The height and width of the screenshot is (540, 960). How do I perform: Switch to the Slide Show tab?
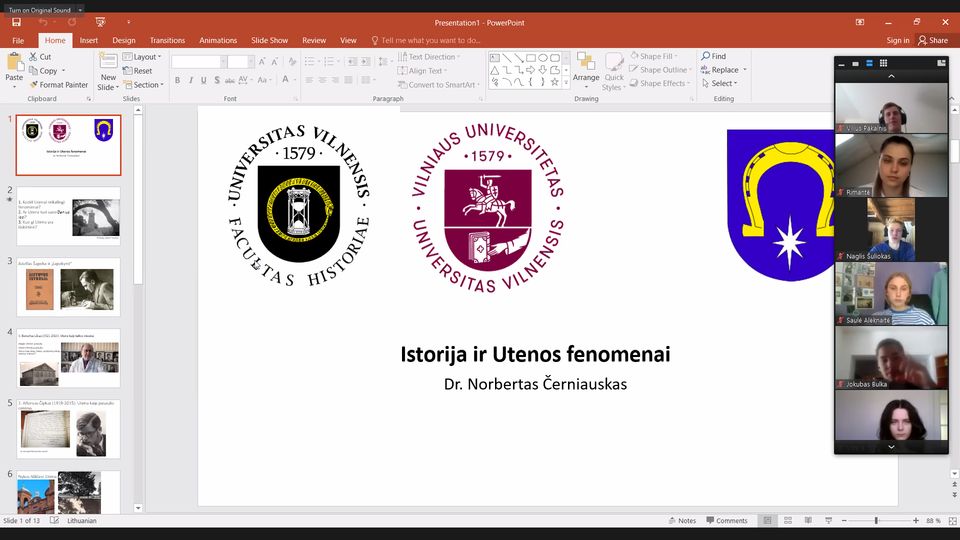(x=269, y=40)
